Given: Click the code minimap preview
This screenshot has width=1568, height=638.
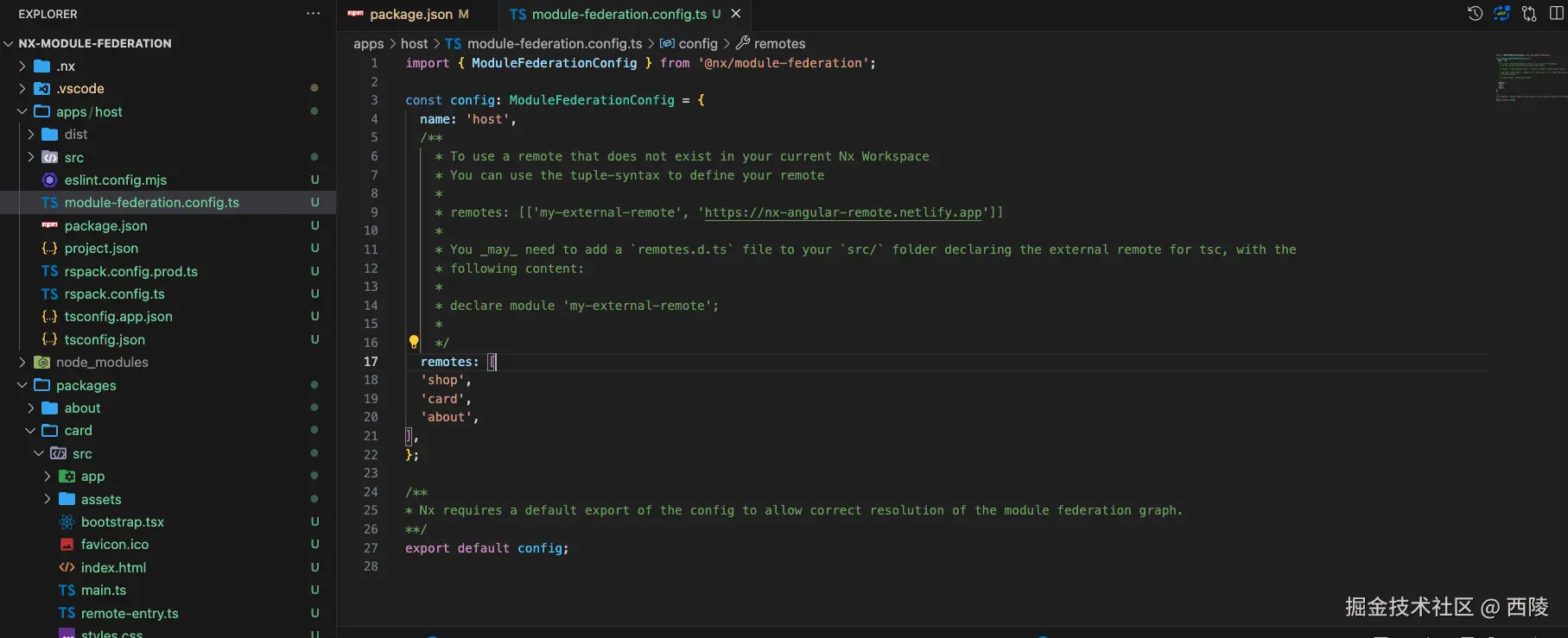Looking at the screenshot, I should (x=1529, y=78).
